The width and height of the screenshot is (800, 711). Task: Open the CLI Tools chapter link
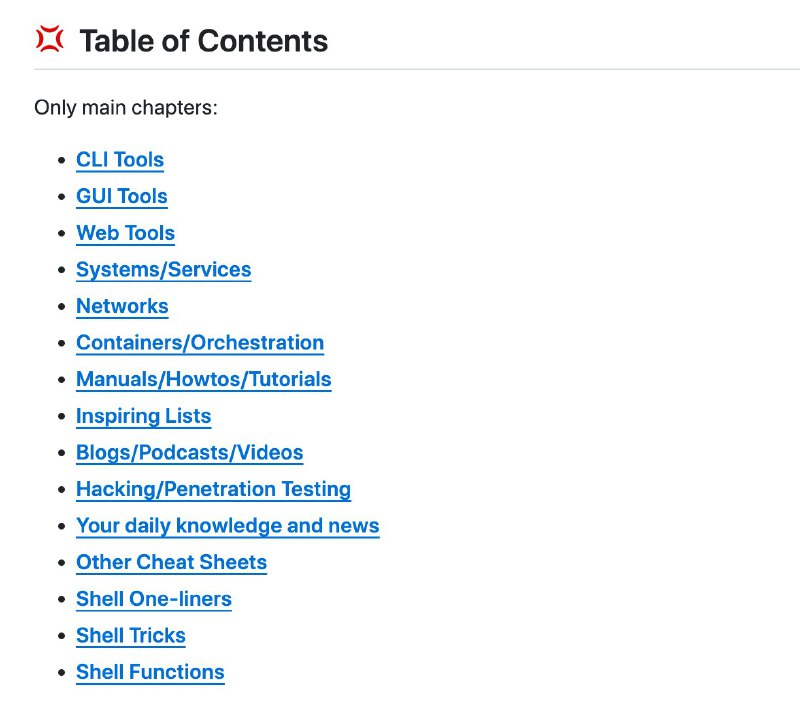[120, 160]
